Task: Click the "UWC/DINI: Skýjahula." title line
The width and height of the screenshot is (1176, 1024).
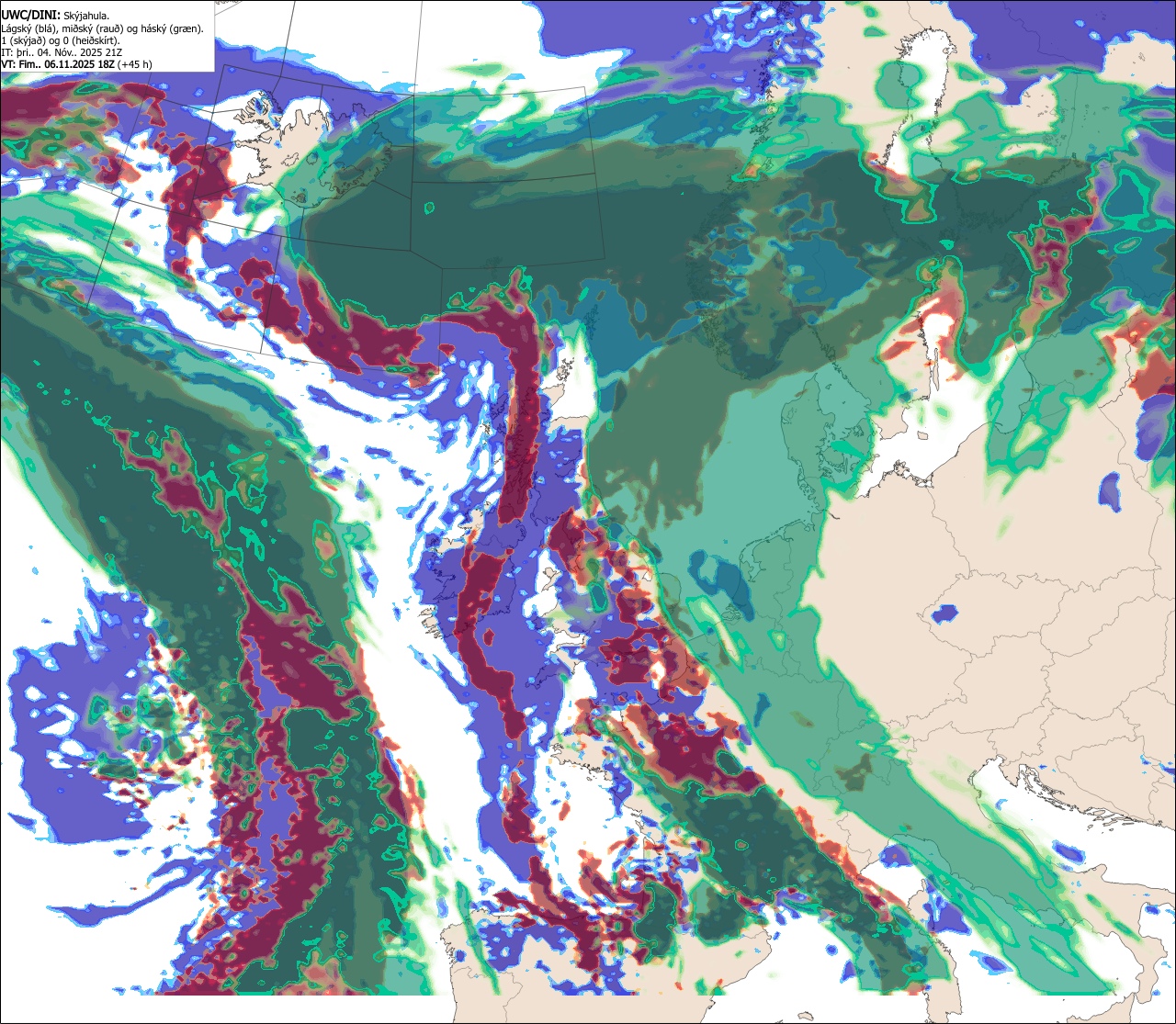Action: [55, 16]
